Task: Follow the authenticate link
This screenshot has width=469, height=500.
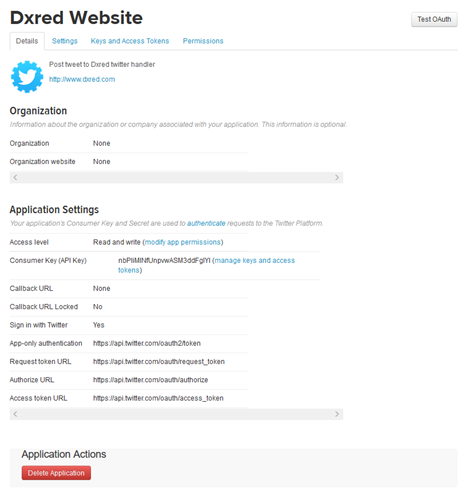Action: point(206,223)
